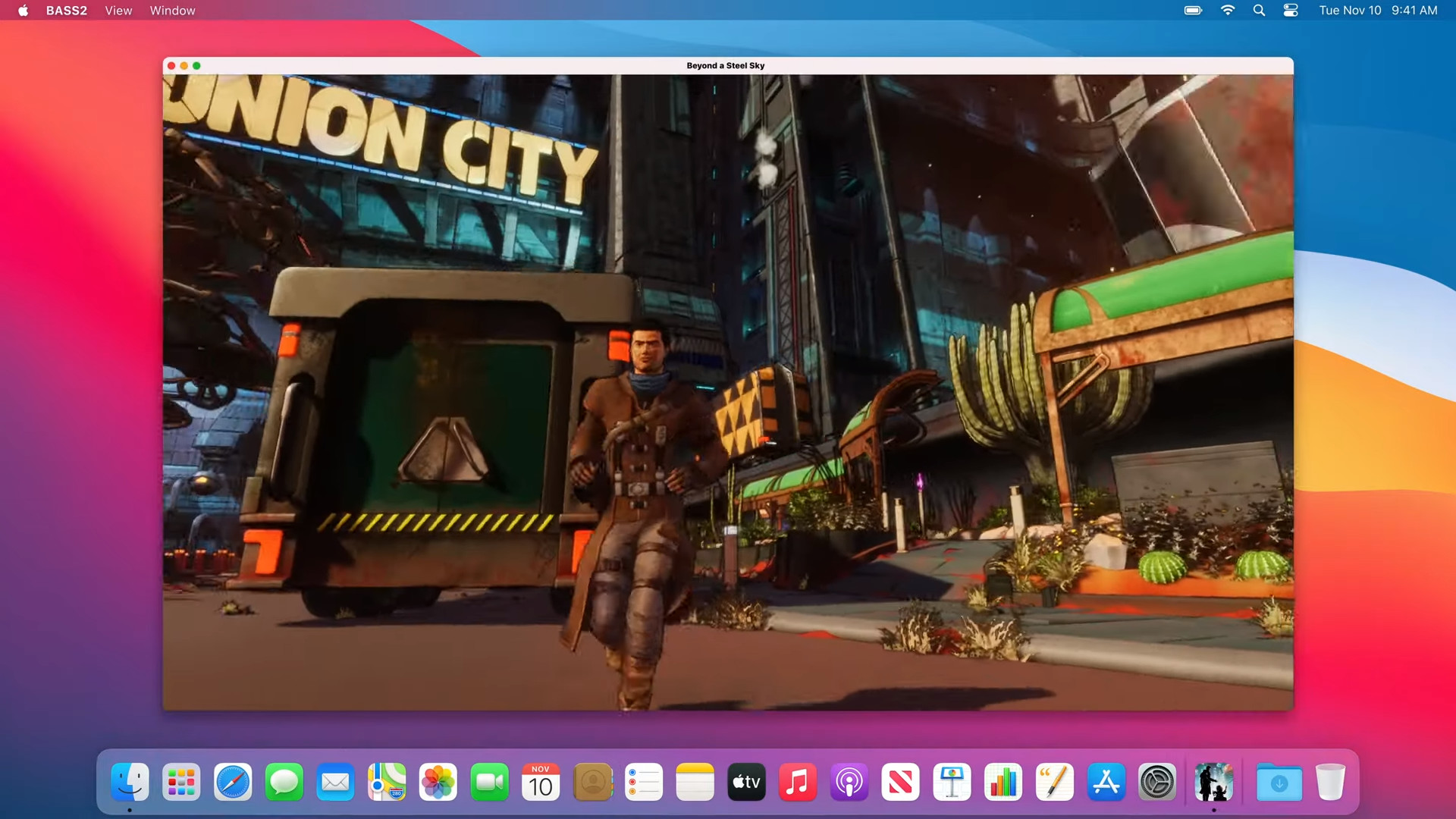Image resolution: width=1456 pixels, height=819 pixels.
Task: Open Podcasts app in the Dock
Action: [x=849, y=782]
